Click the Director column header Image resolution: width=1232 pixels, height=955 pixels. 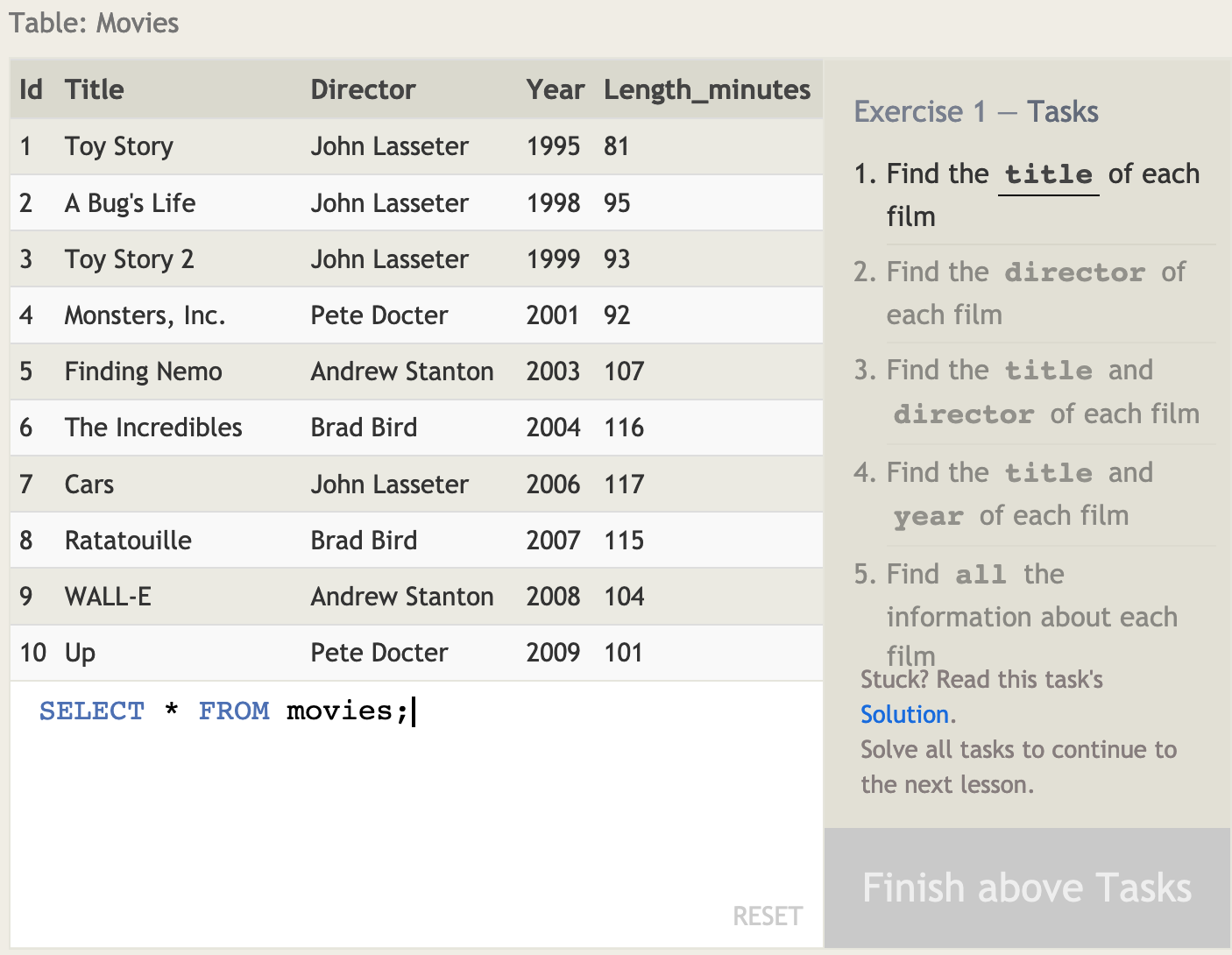[x=363, y=89]
